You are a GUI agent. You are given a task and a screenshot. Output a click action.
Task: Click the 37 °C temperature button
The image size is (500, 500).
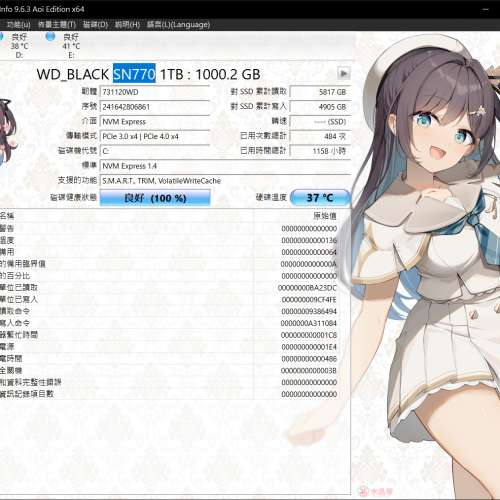[320, 198]
